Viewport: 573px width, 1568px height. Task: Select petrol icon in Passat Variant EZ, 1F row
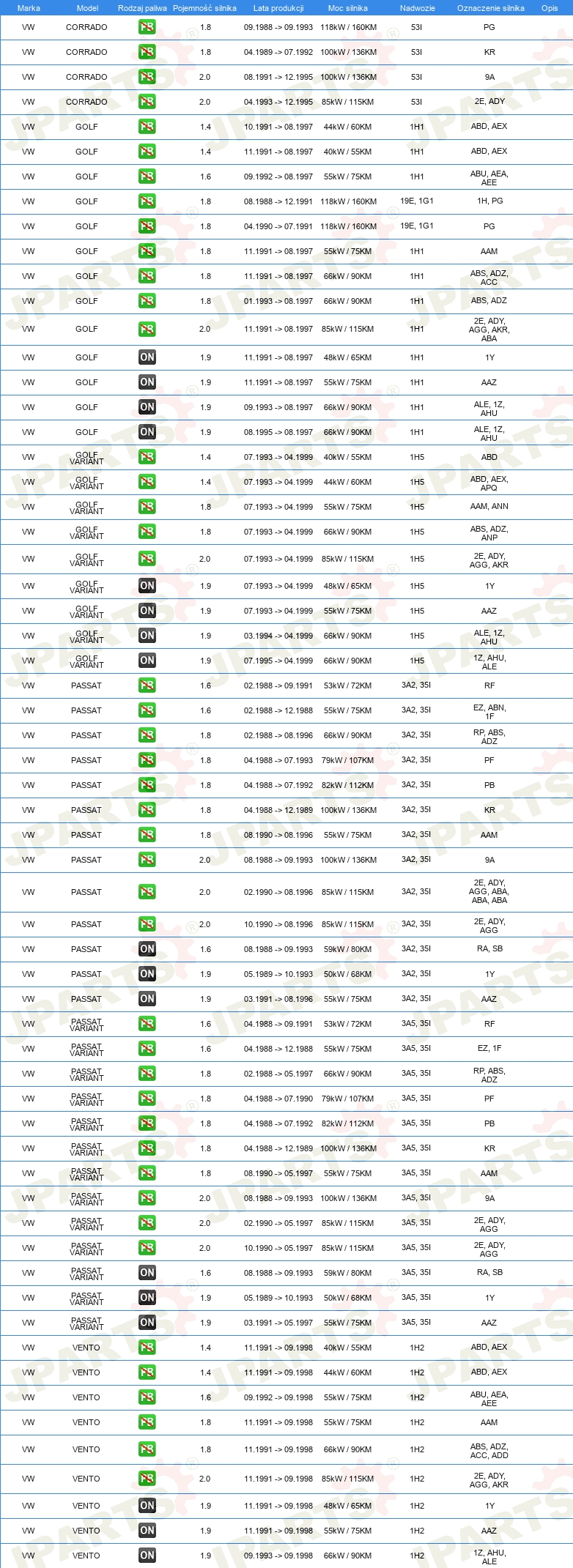pos(147,1049)
